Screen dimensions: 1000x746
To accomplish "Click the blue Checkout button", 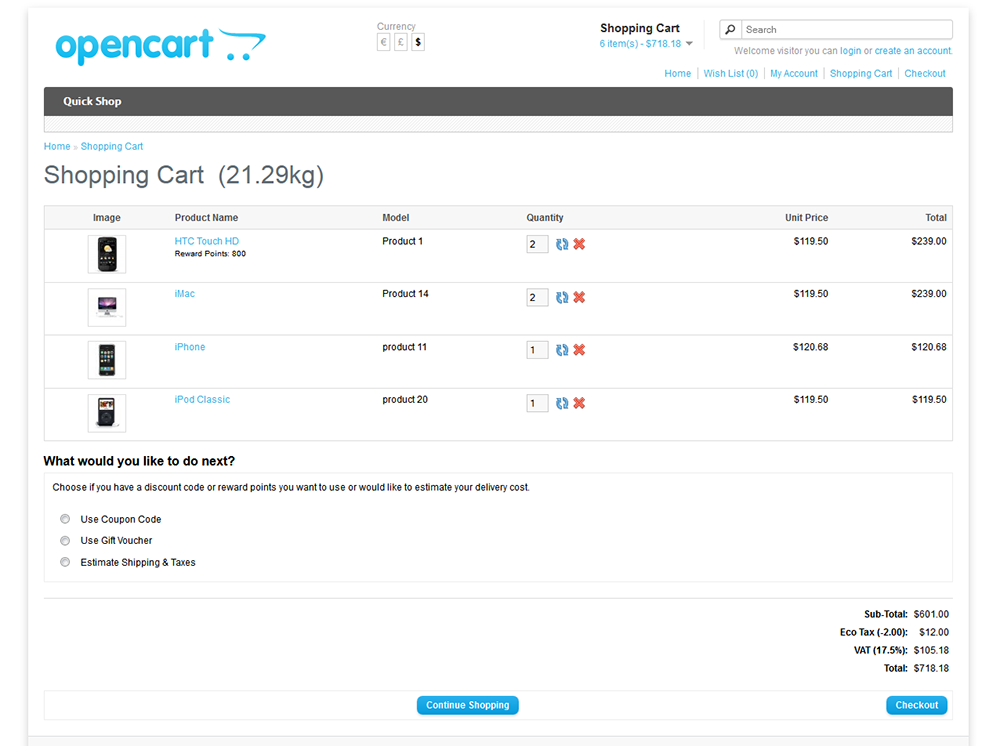I will point(916,705).
